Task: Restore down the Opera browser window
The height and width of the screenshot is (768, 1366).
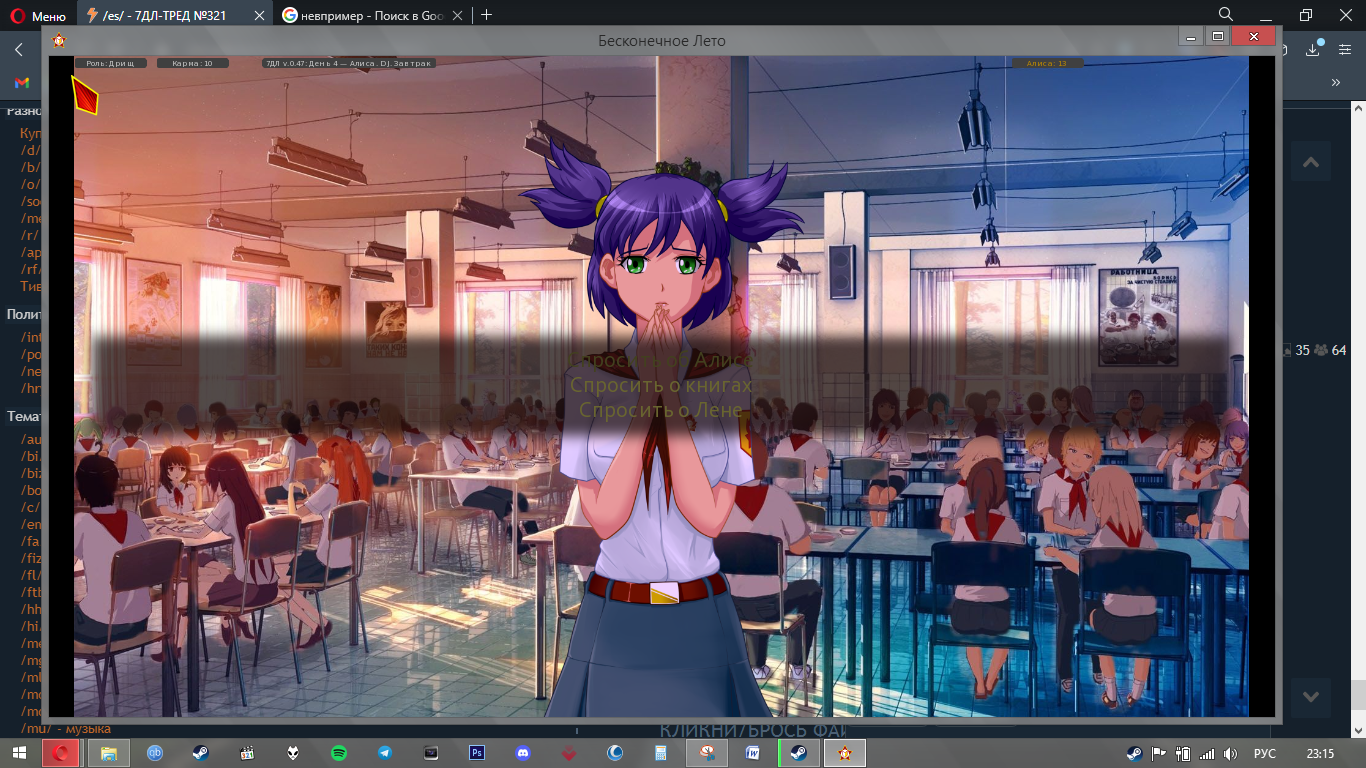Action: [1306, 14]
